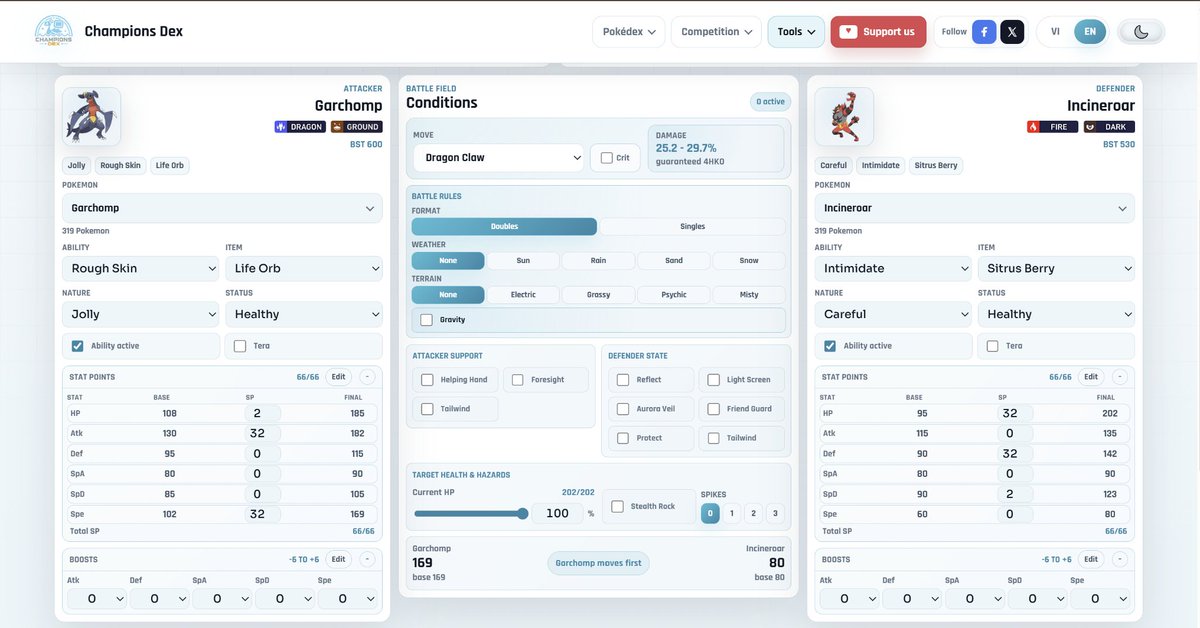Enable the Protect checkbox
This screenshot has height=628, width=1200.
623,438
